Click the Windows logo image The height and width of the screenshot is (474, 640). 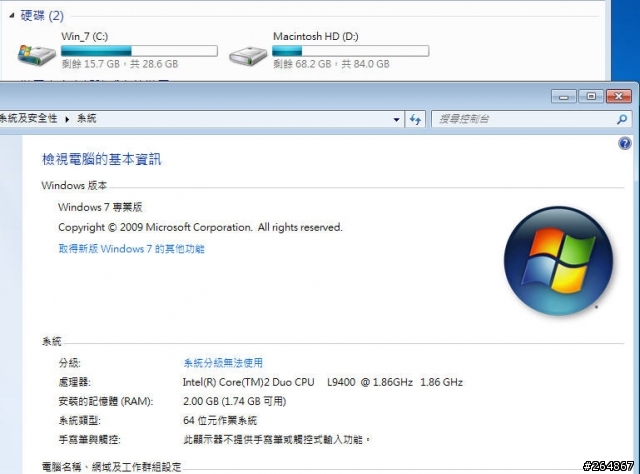point(558,260)
